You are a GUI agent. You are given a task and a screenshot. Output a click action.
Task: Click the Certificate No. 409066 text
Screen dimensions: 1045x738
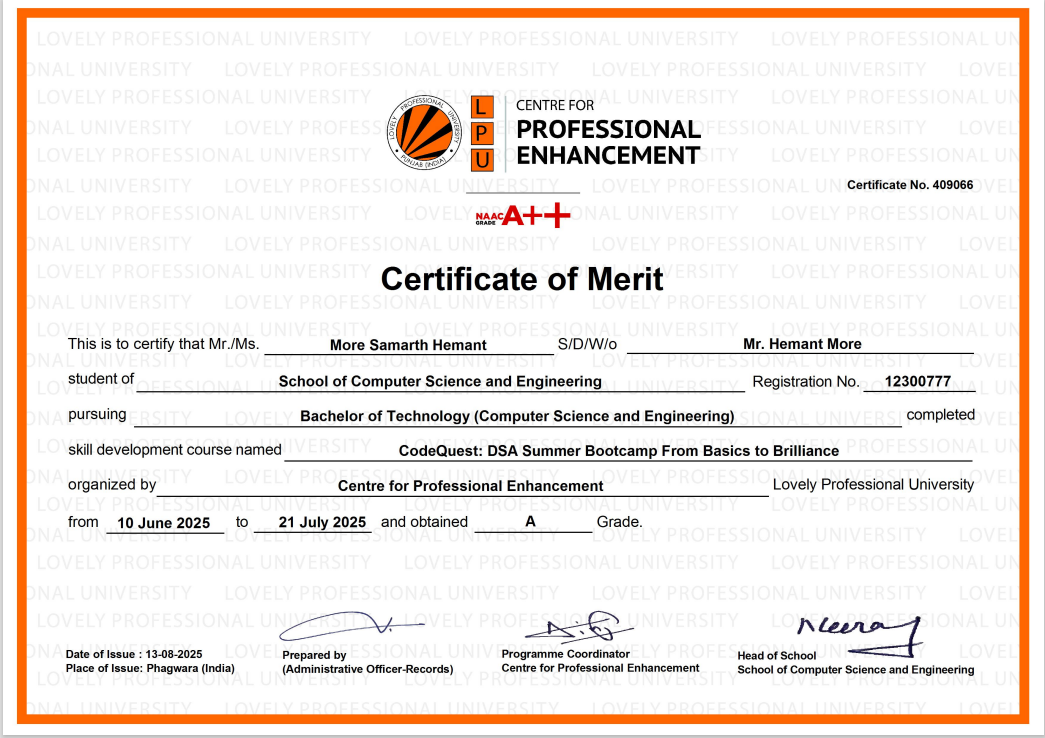(x=910, y=186)
